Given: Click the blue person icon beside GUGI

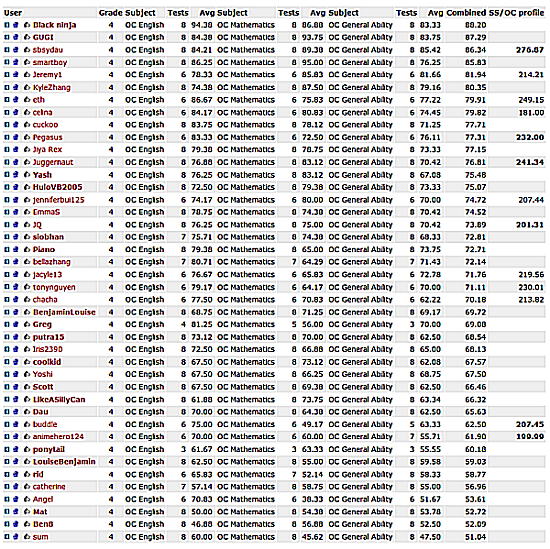Looking at the screenshot, I should (16, 37).
